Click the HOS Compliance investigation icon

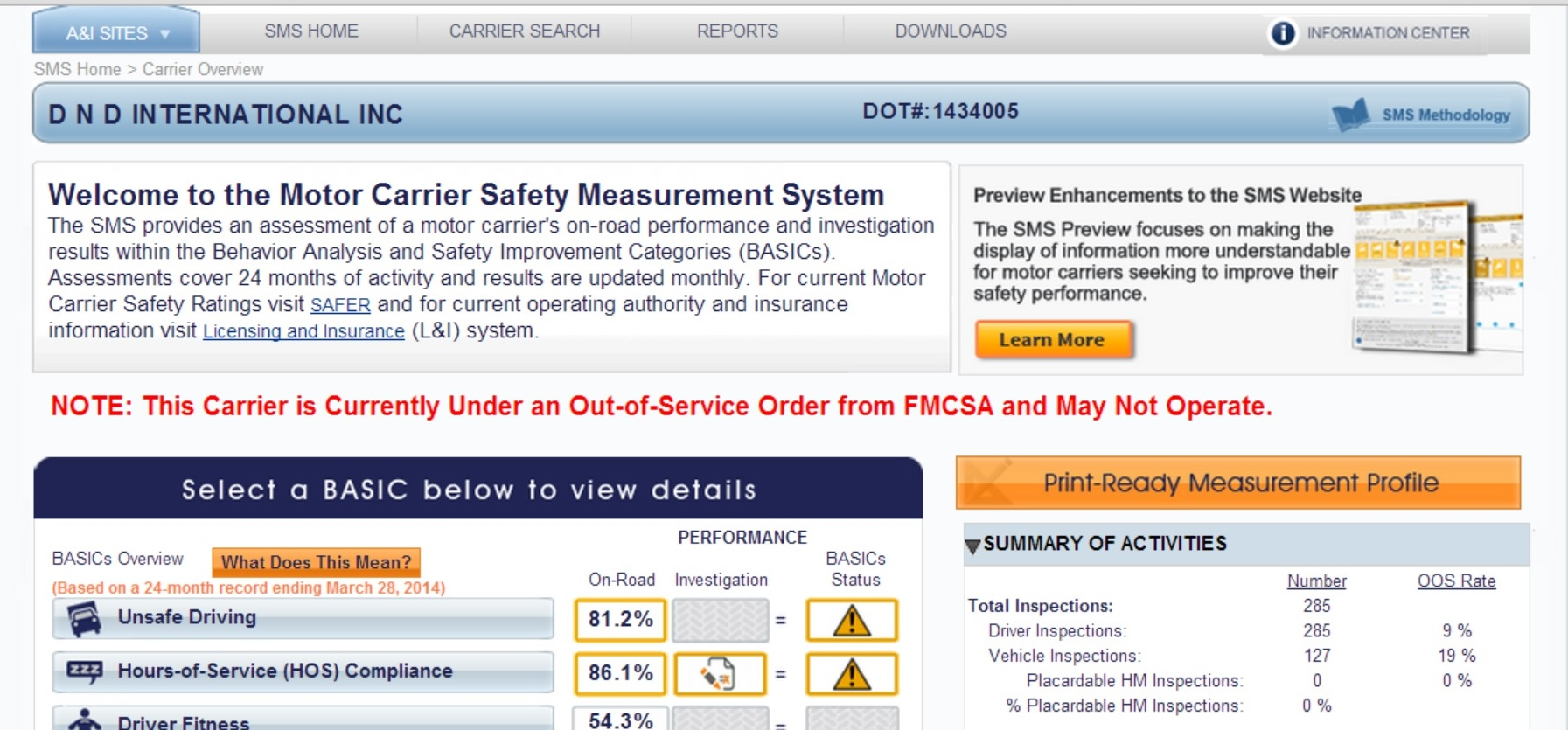point(721,674)
